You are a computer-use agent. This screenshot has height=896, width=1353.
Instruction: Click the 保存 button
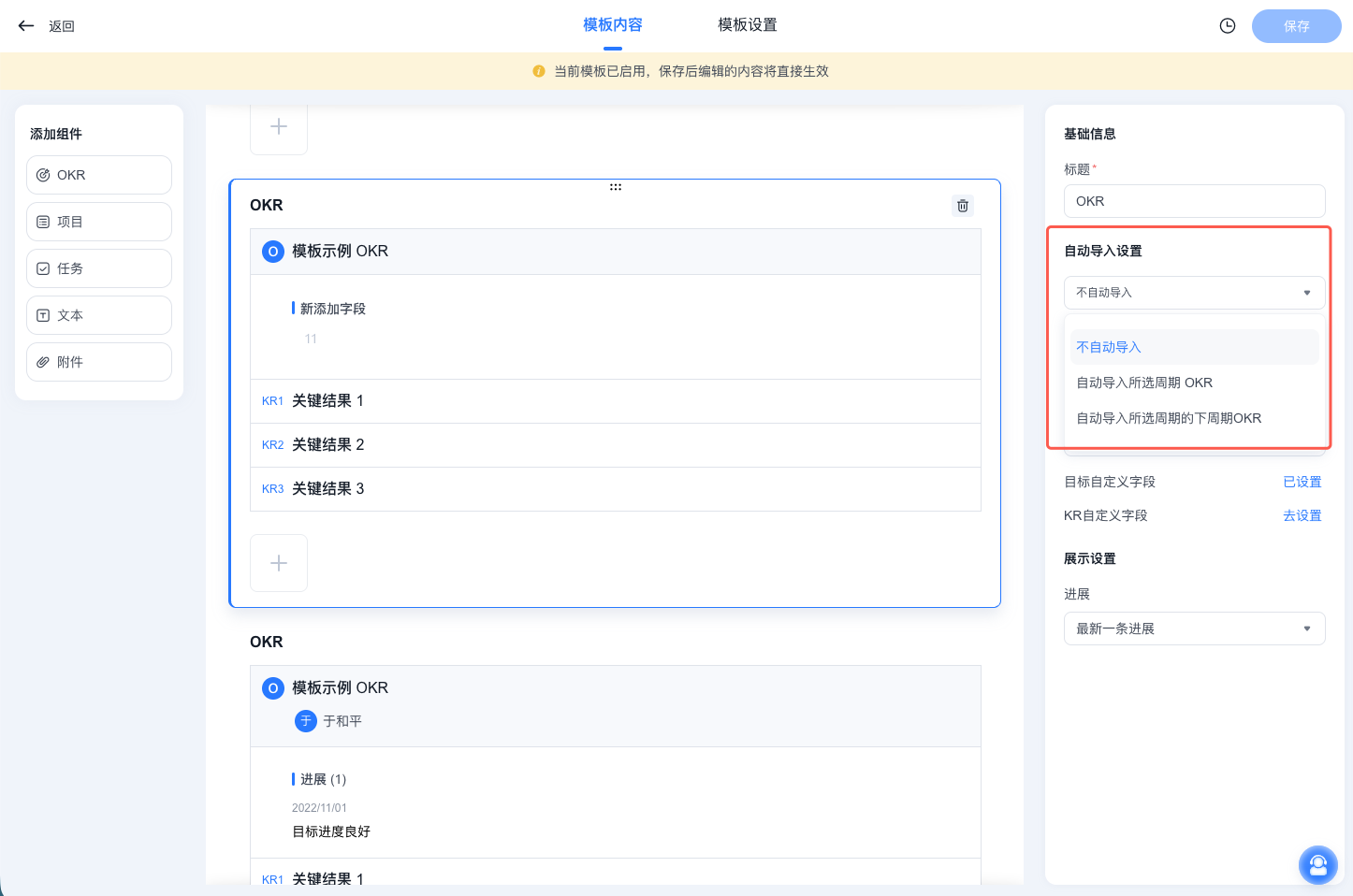pyautogui.click(x=1296, y=25)
